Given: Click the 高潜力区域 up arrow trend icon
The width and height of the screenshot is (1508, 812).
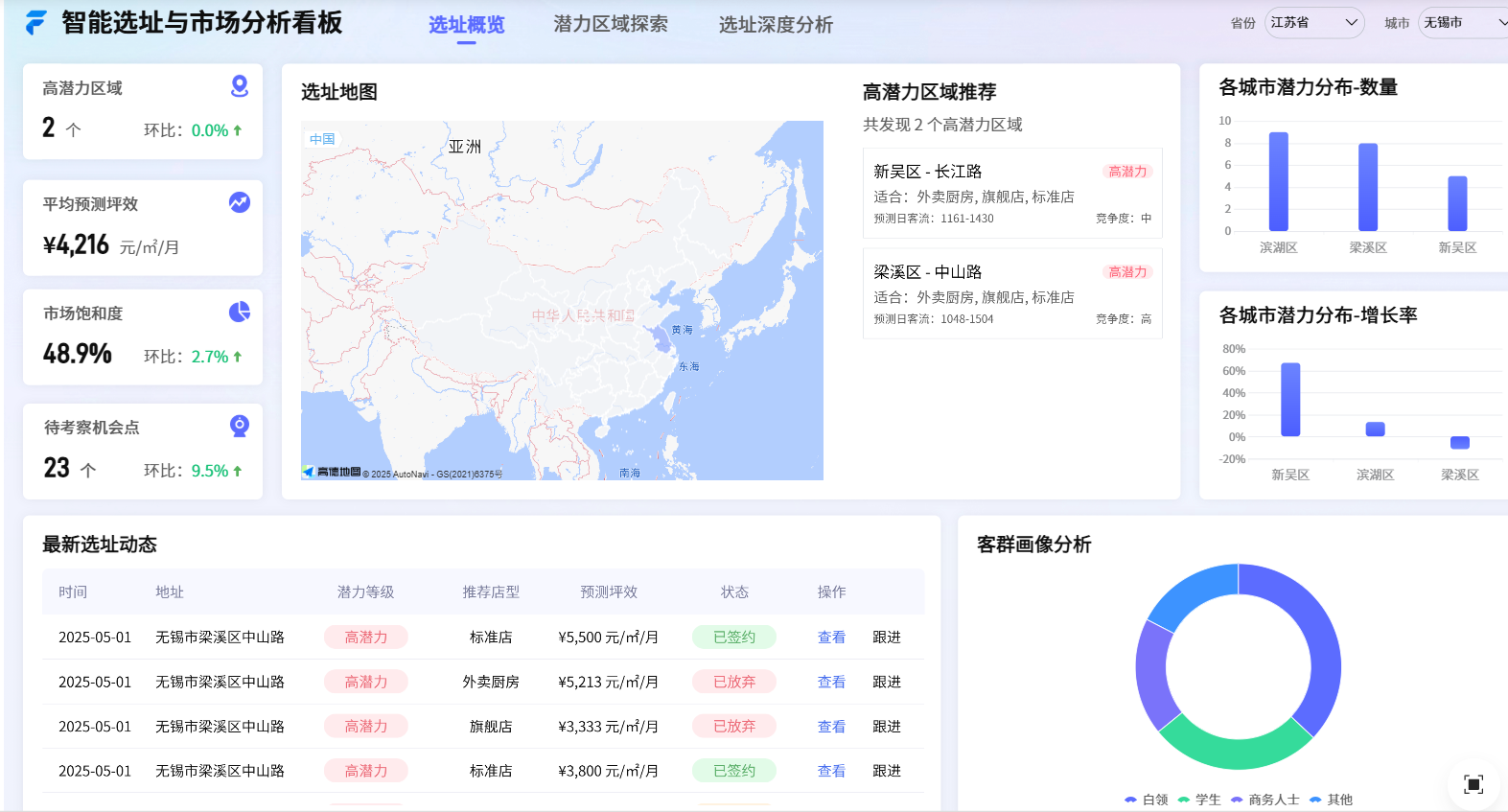Looking at the screenshot, I should pos(237,130).
